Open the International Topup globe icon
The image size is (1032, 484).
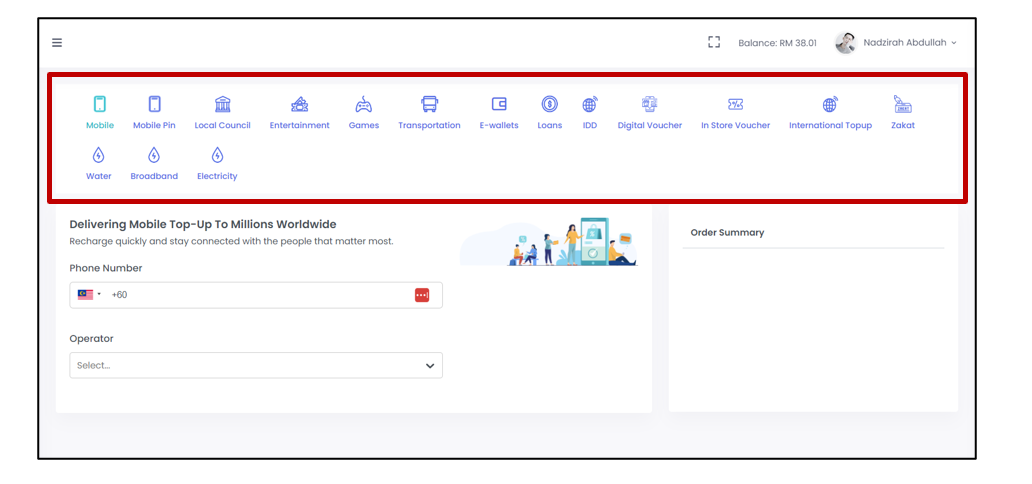830,104
